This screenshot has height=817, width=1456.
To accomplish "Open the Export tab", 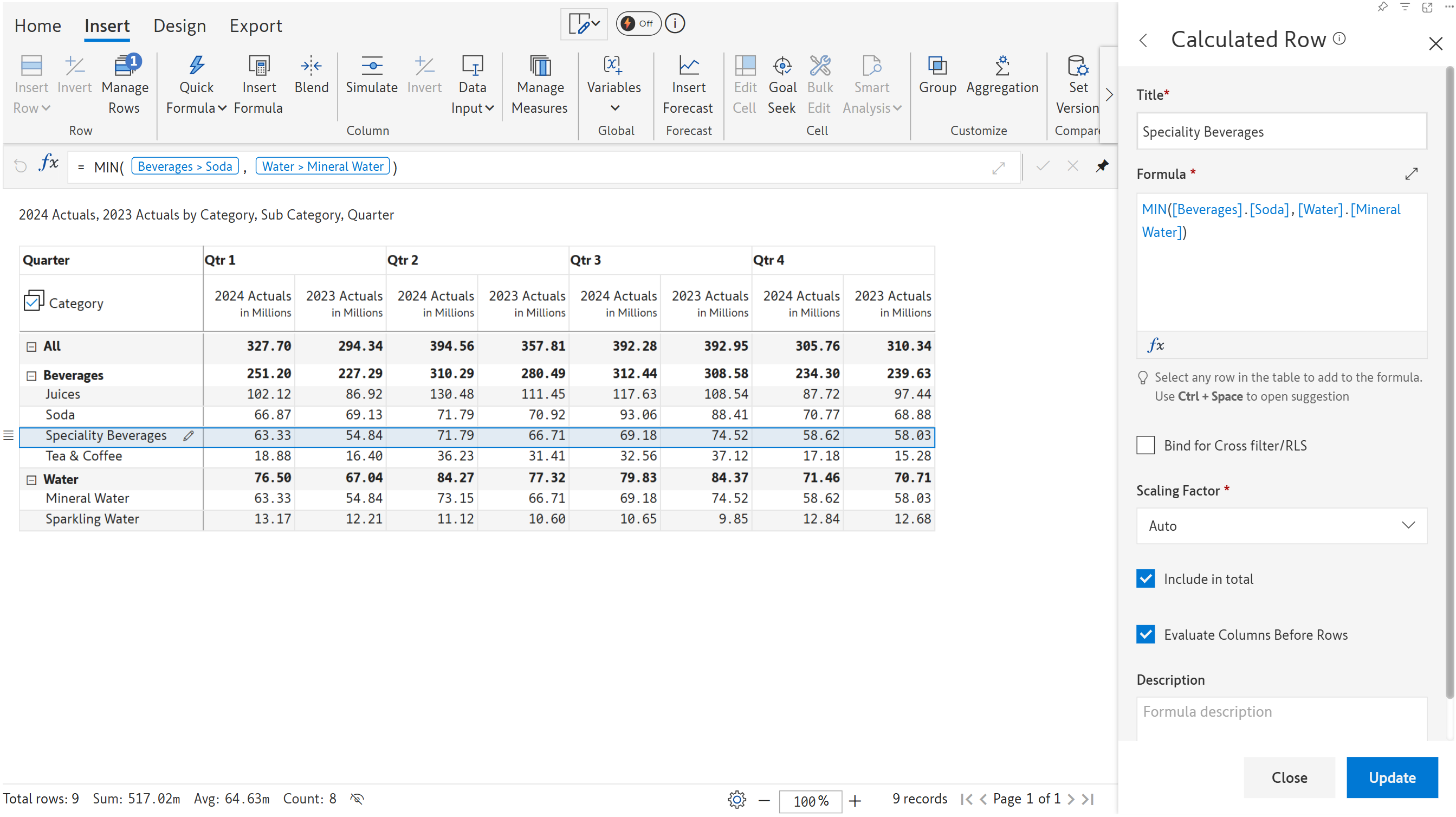I will point(255,26).
